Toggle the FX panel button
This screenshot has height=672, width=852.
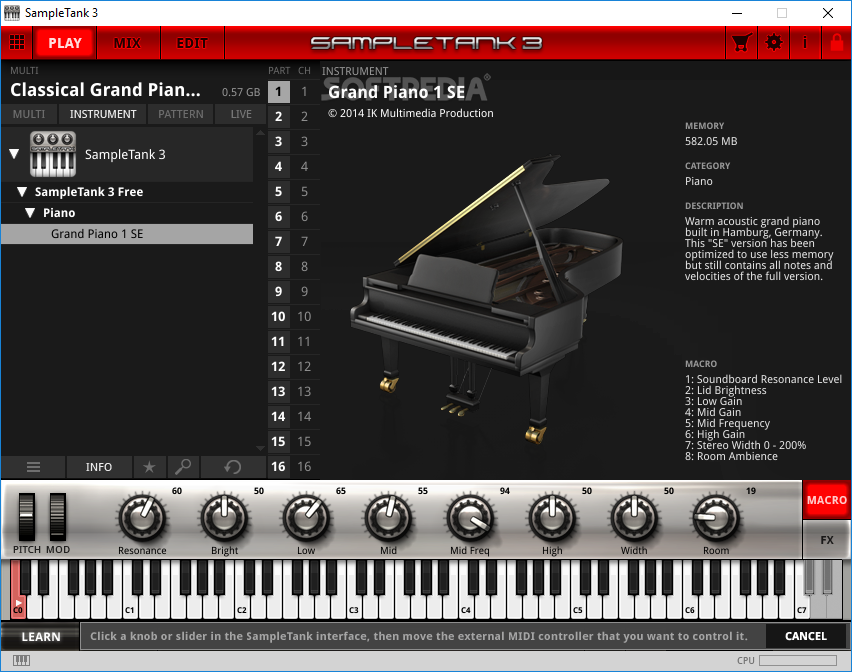tap(826, 540)
